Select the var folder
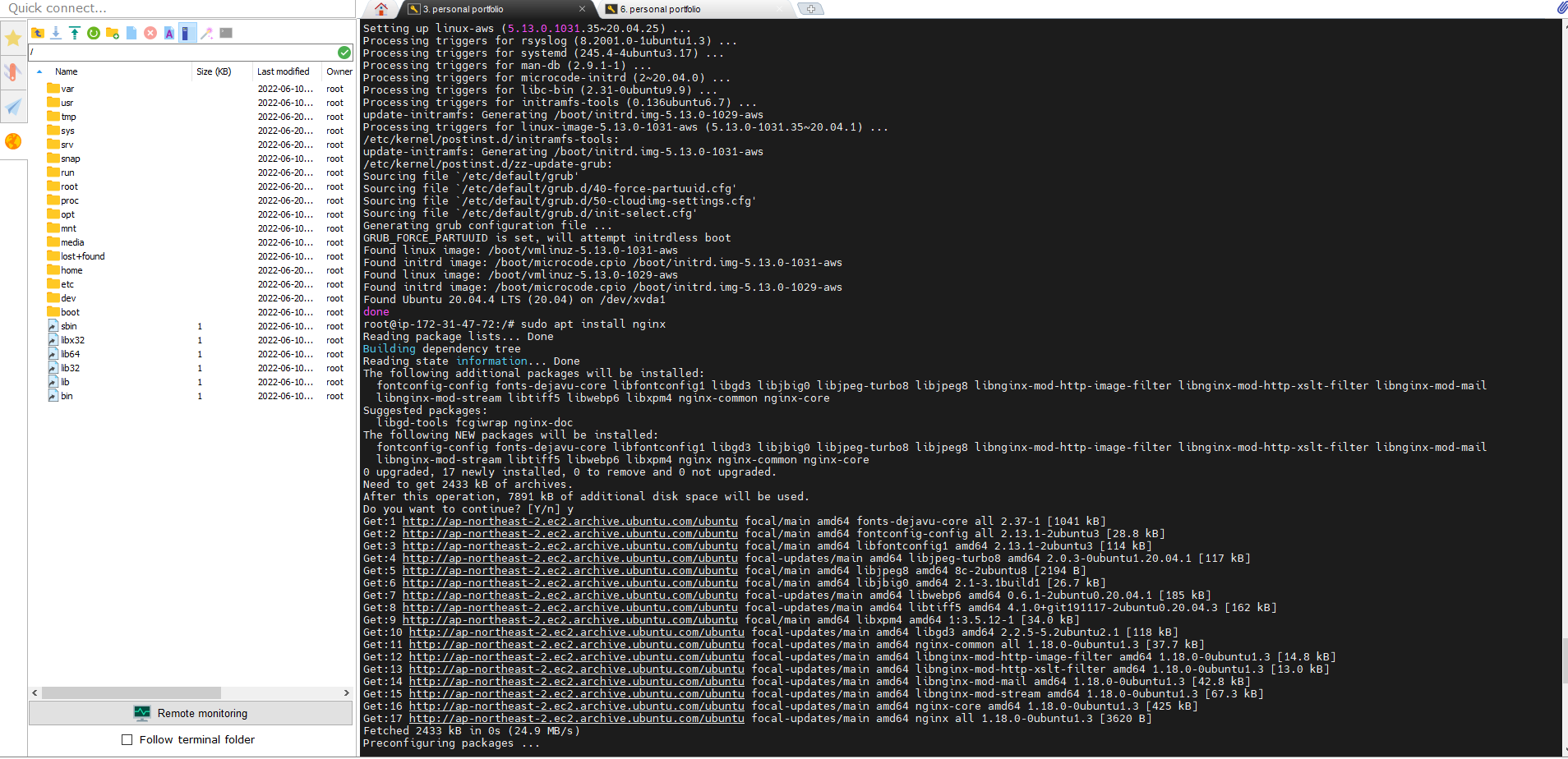The width and height of the screenshot is (1568, 759). (67, 89)
